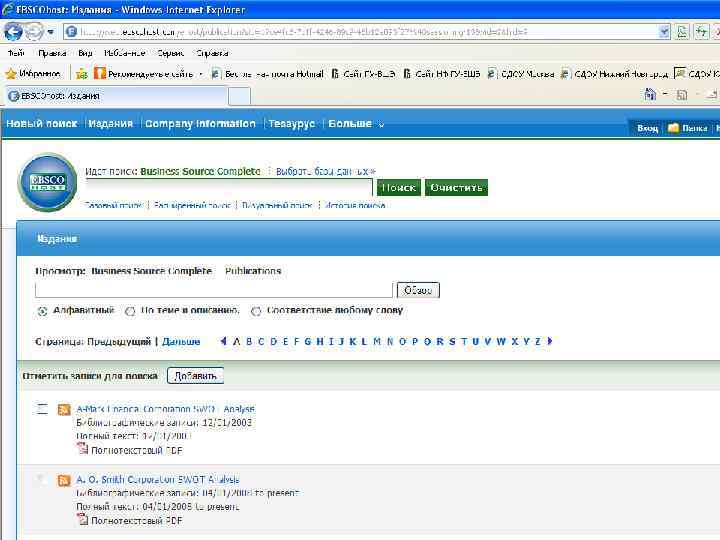Open Тезаурус in navigation bar
This screenshot has height=540, width=720.
coord(292,124)
